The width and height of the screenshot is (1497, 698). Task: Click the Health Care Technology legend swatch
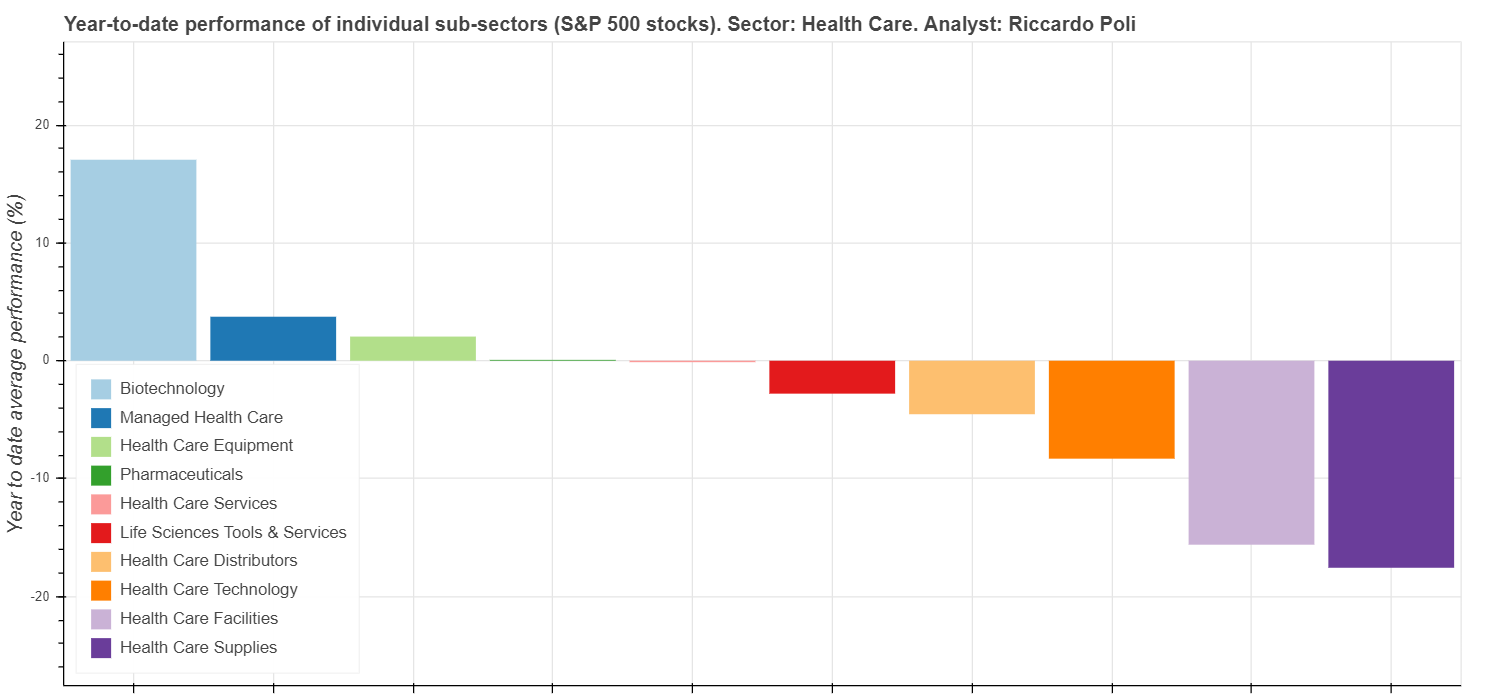pyautogui.click(x=101, y=590)
